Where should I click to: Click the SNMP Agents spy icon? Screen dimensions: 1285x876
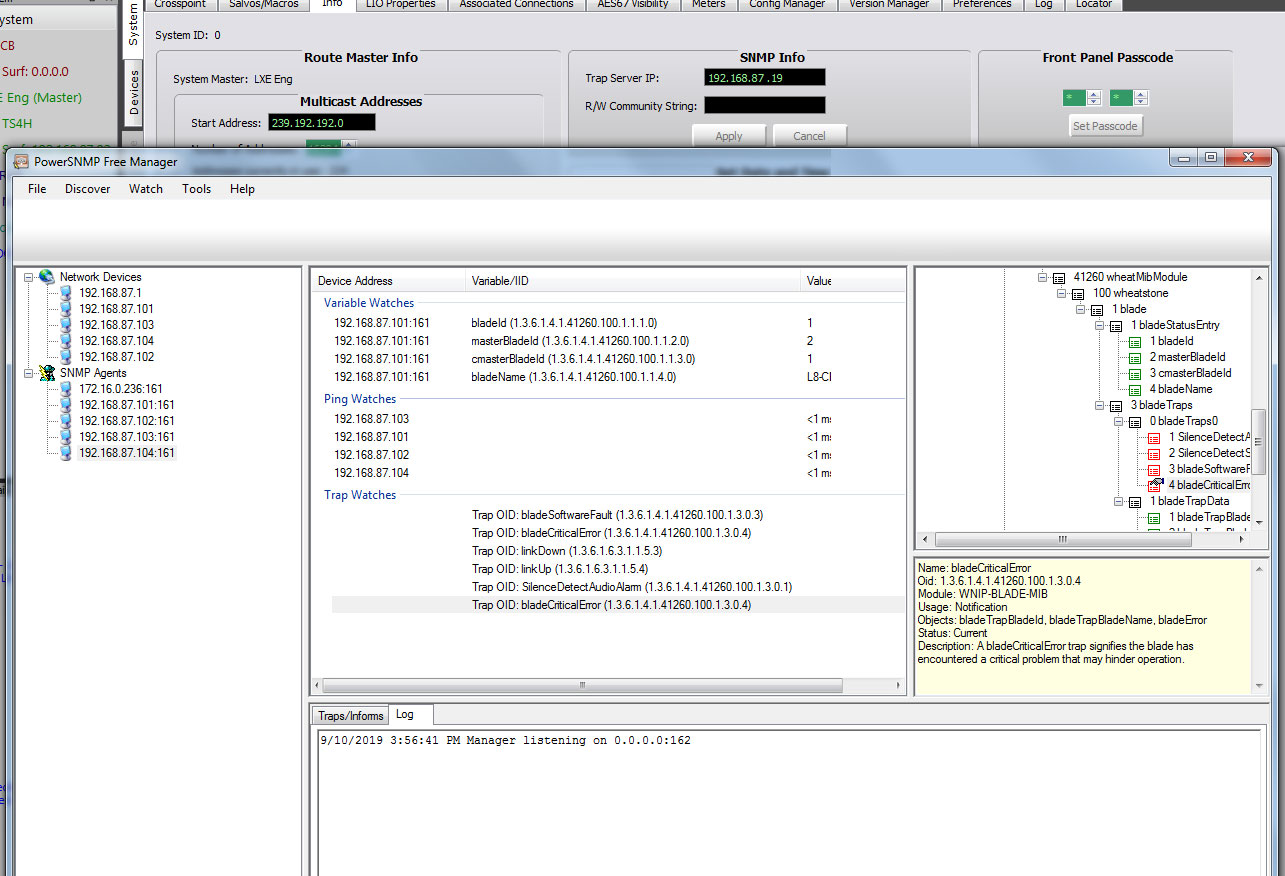tap(46, 373)
